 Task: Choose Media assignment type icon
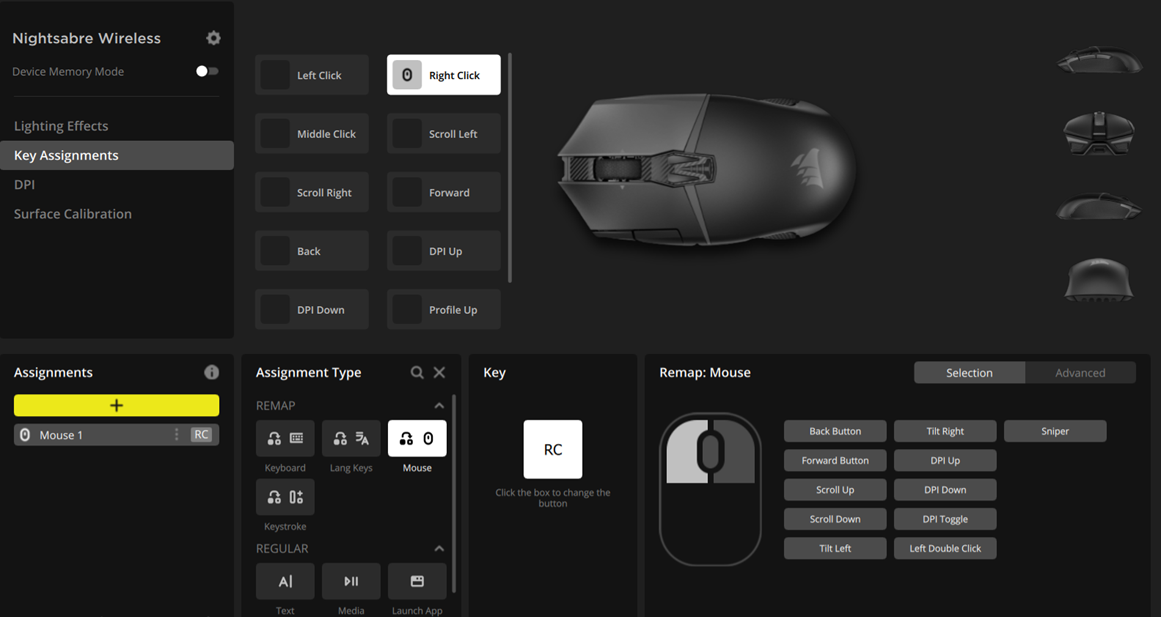coord(351,581)
